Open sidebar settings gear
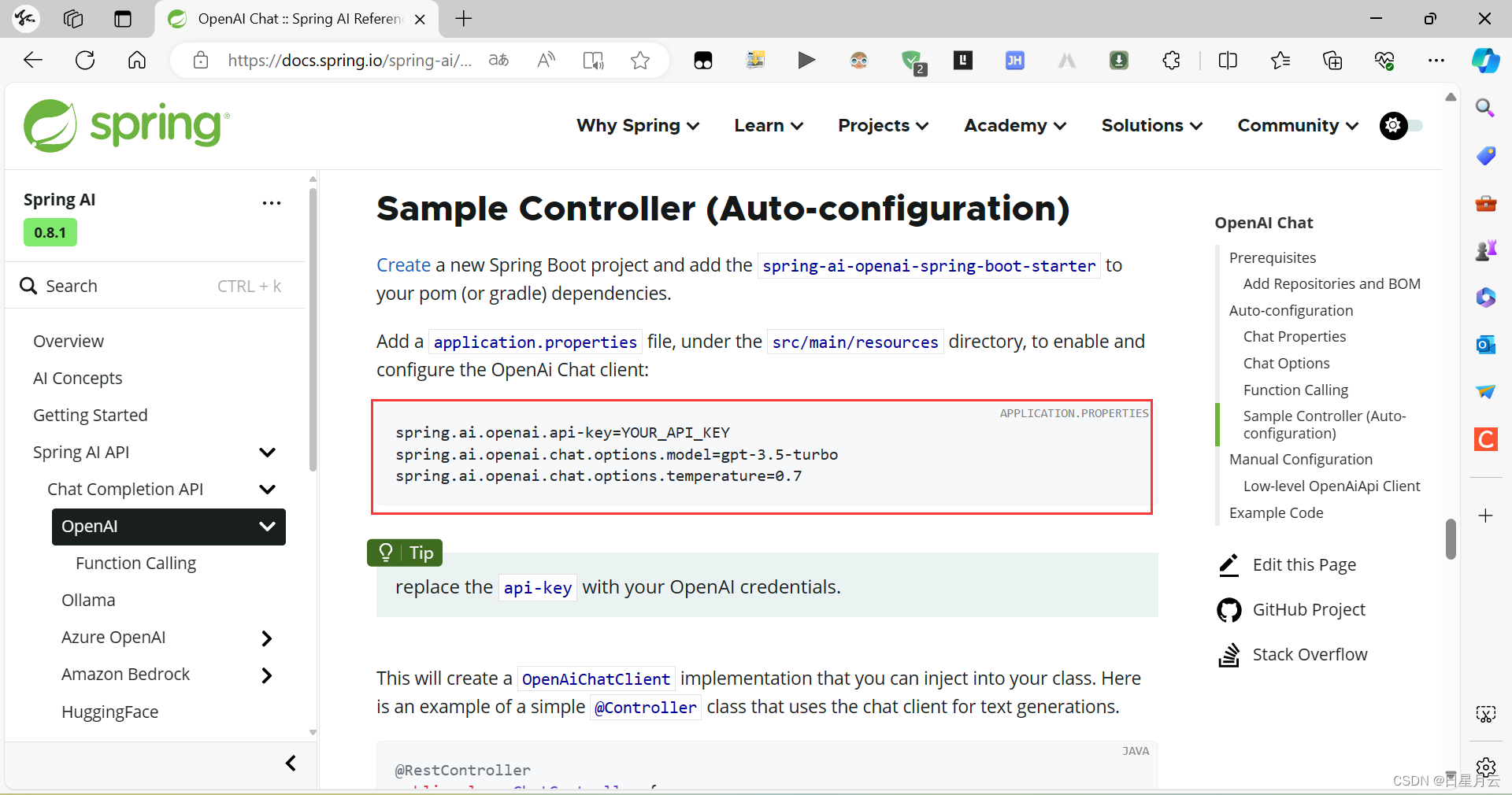1512x795 pixels. [x=1486, y=767]
